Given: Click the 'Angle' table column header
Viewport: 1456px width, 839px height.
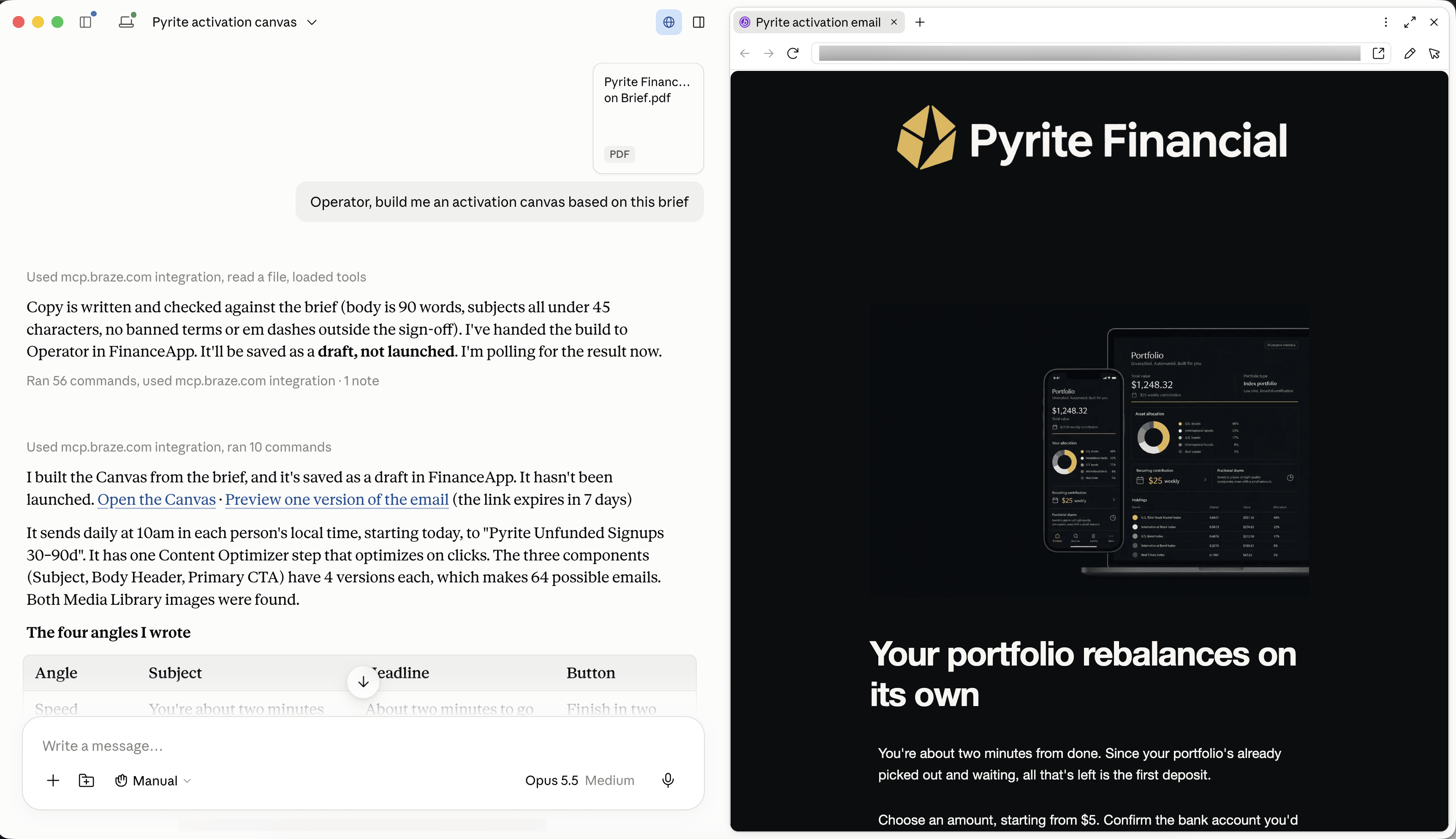Looking at the screenshot, I should point(56,673).
